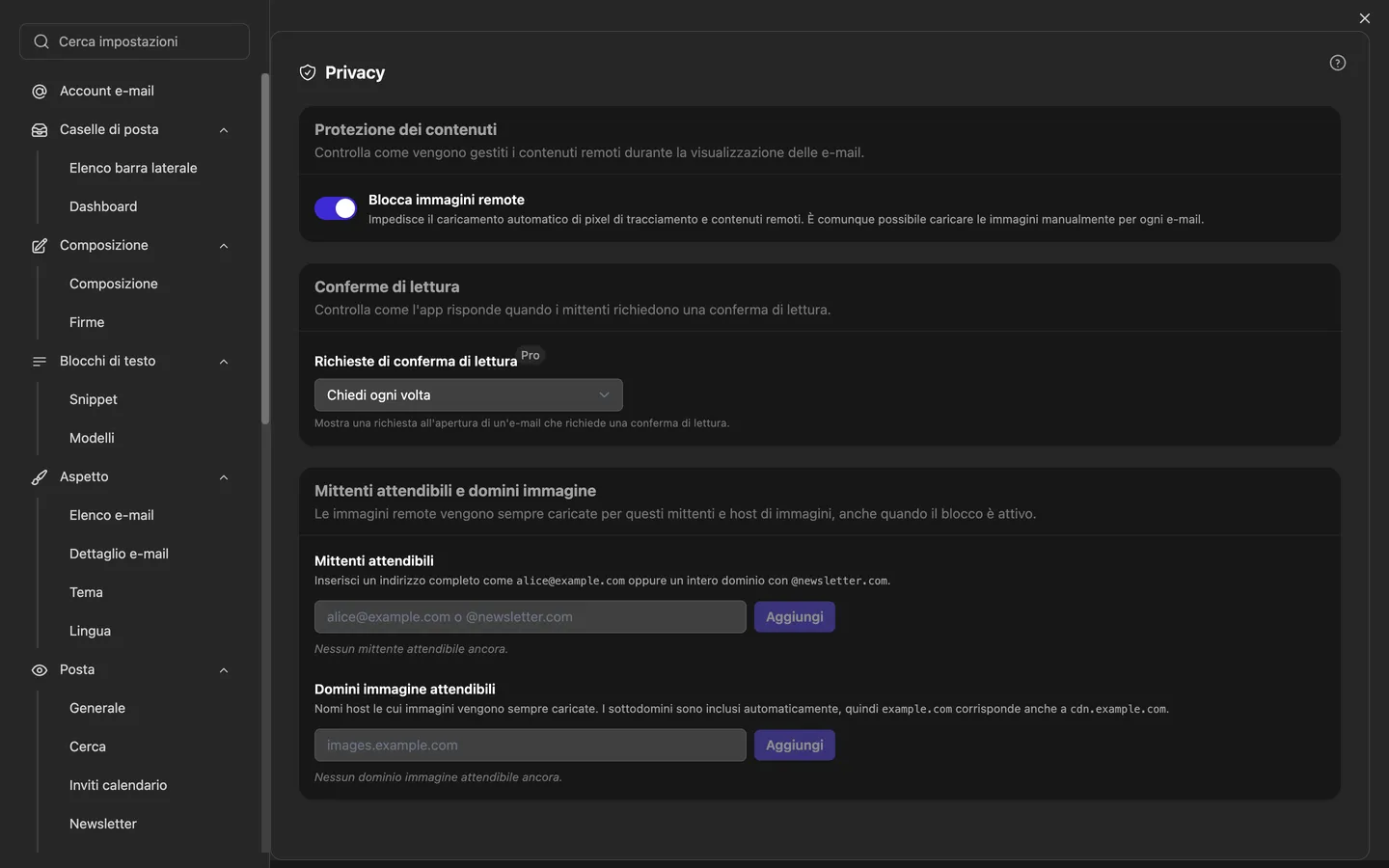The image size is (1389, 868).
Task: Collapse the Posta section chevron
Action: [224, 670]
